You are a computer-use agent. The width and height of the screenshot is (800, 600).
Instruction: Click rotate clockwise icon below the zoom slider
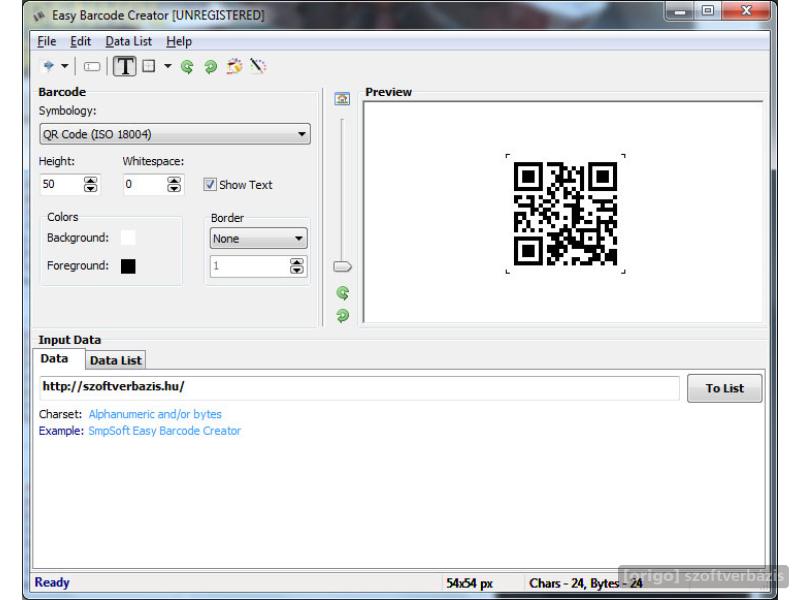tap(343, 315)
